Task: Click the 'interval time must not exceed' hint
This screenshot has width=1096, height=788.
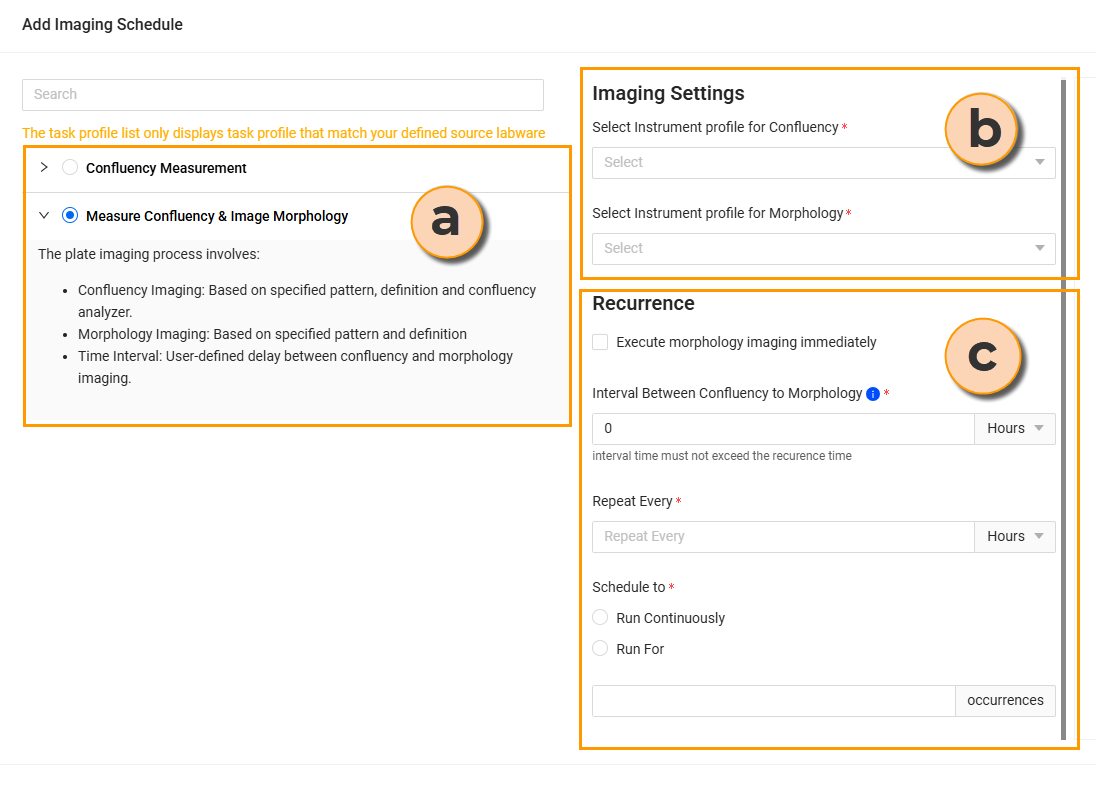Action: 722,456
